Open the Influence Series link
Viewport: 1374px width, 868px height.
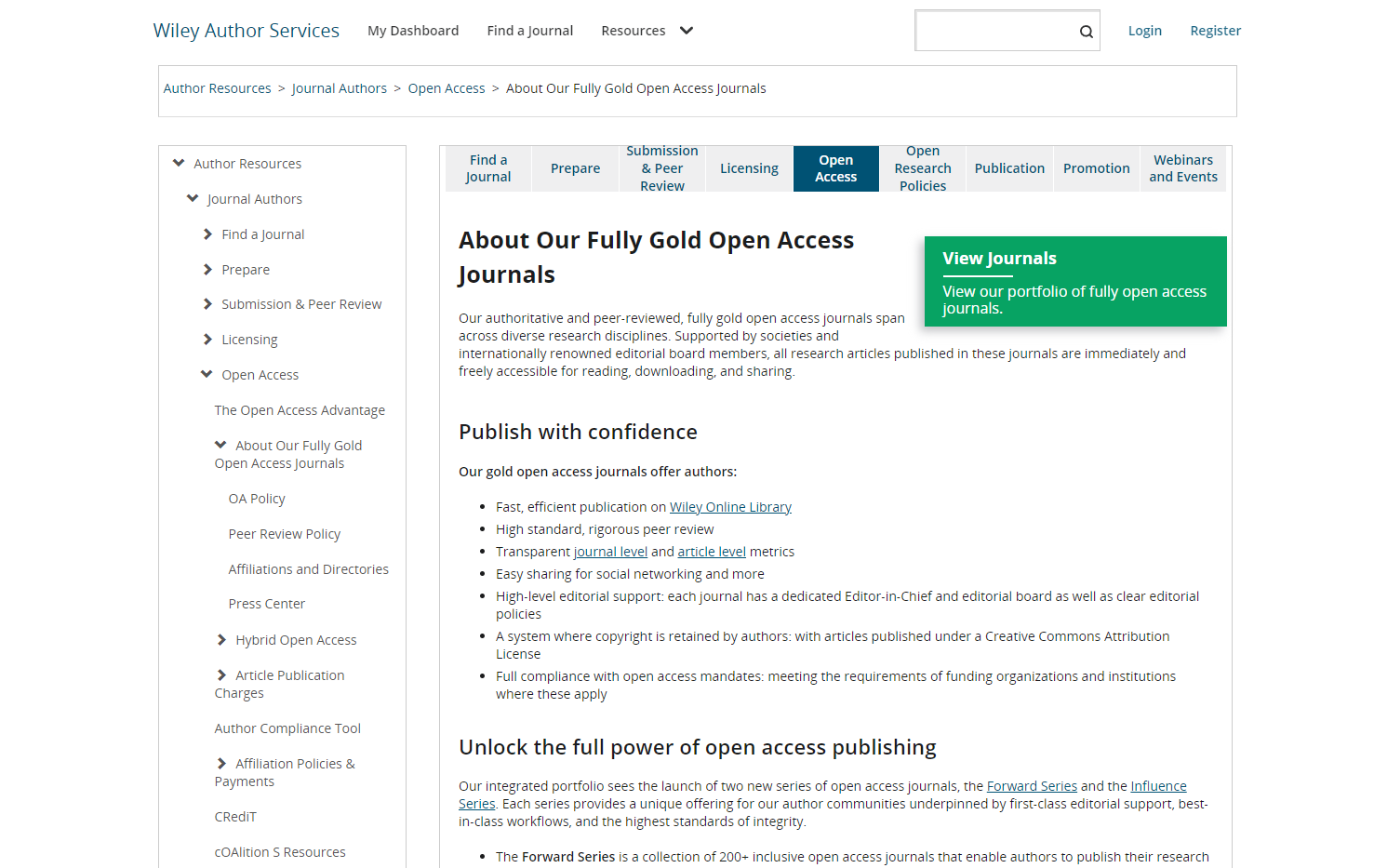pos(1158,786)
